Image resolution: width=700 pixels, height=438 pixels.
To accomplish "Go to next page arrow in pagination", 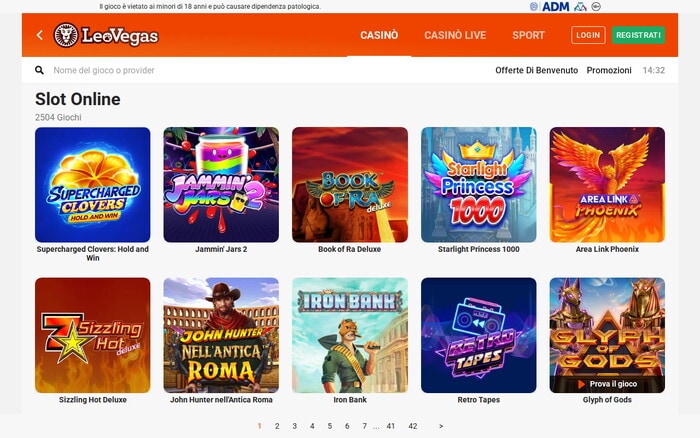I will click(441, 426).
